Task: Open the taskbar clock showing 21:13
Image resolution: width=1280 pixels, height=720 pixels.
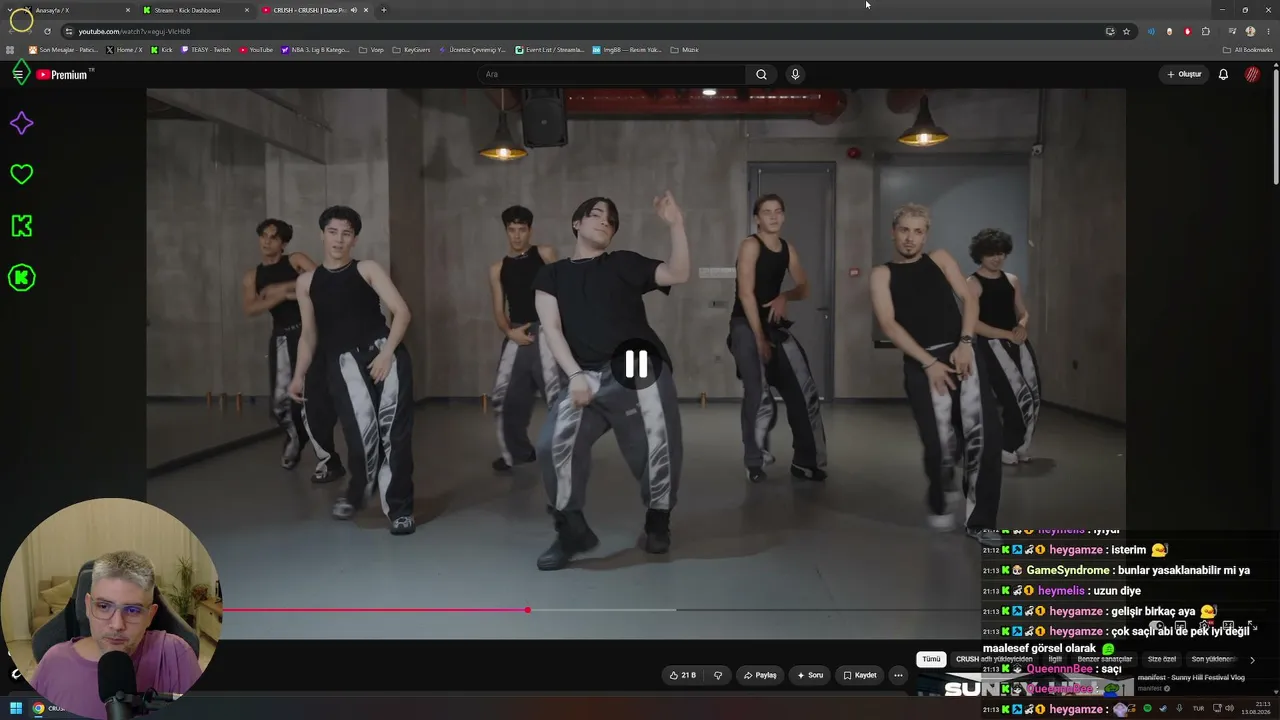Action: click(1255, 708)
